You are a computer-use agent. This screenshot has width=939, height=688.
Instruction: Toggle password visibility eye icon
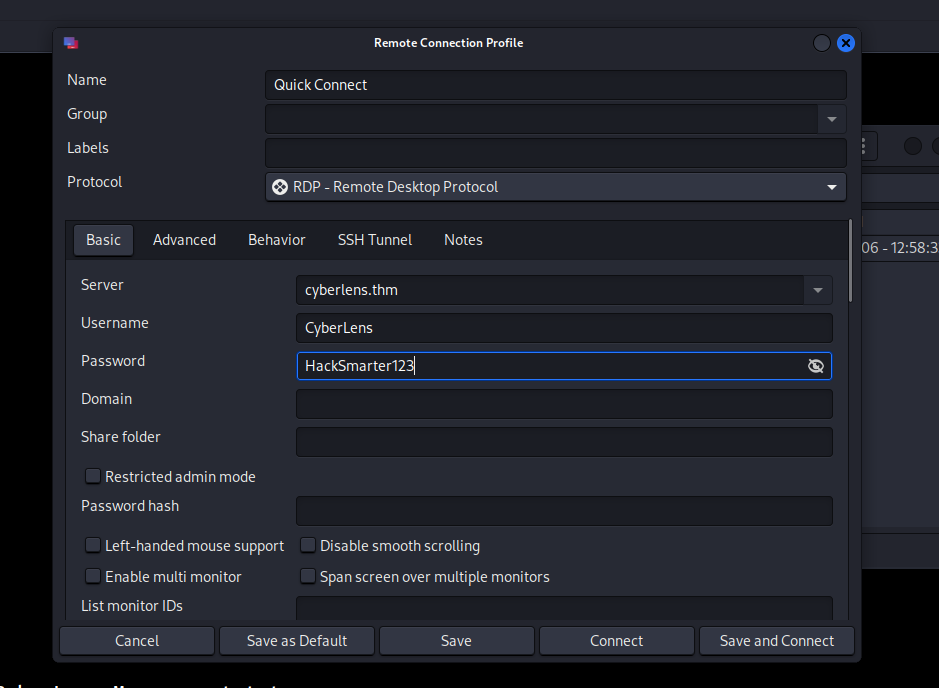[816, 366]
